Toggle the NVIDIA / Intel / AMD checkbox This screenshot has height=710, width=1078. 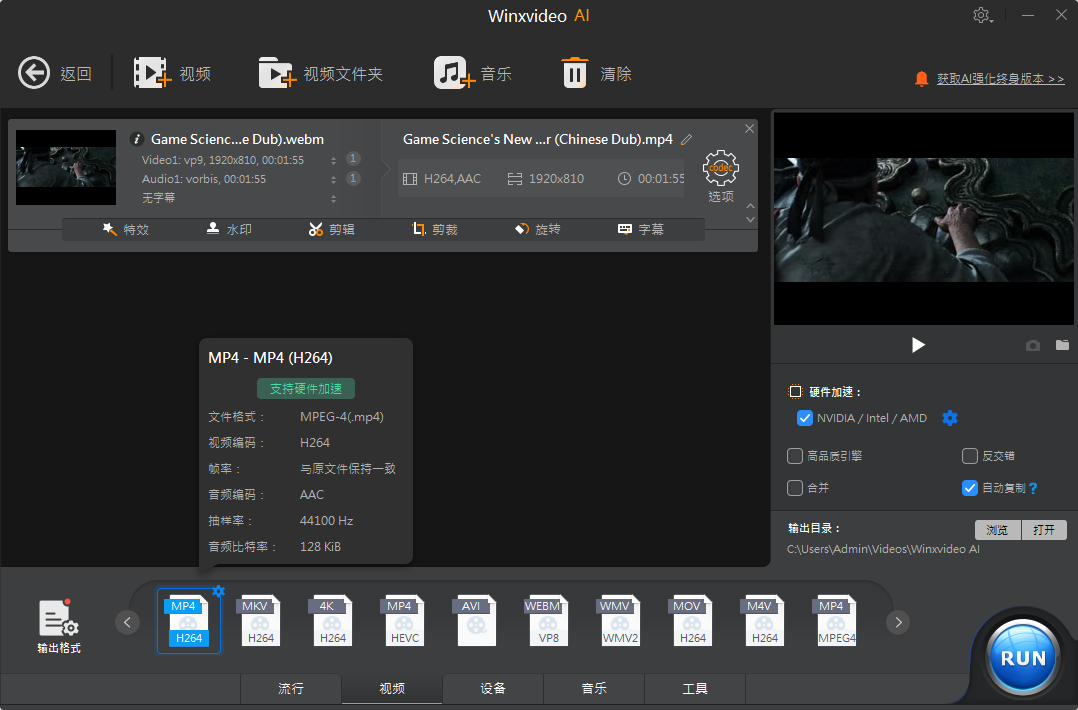(x=804, y=418)
